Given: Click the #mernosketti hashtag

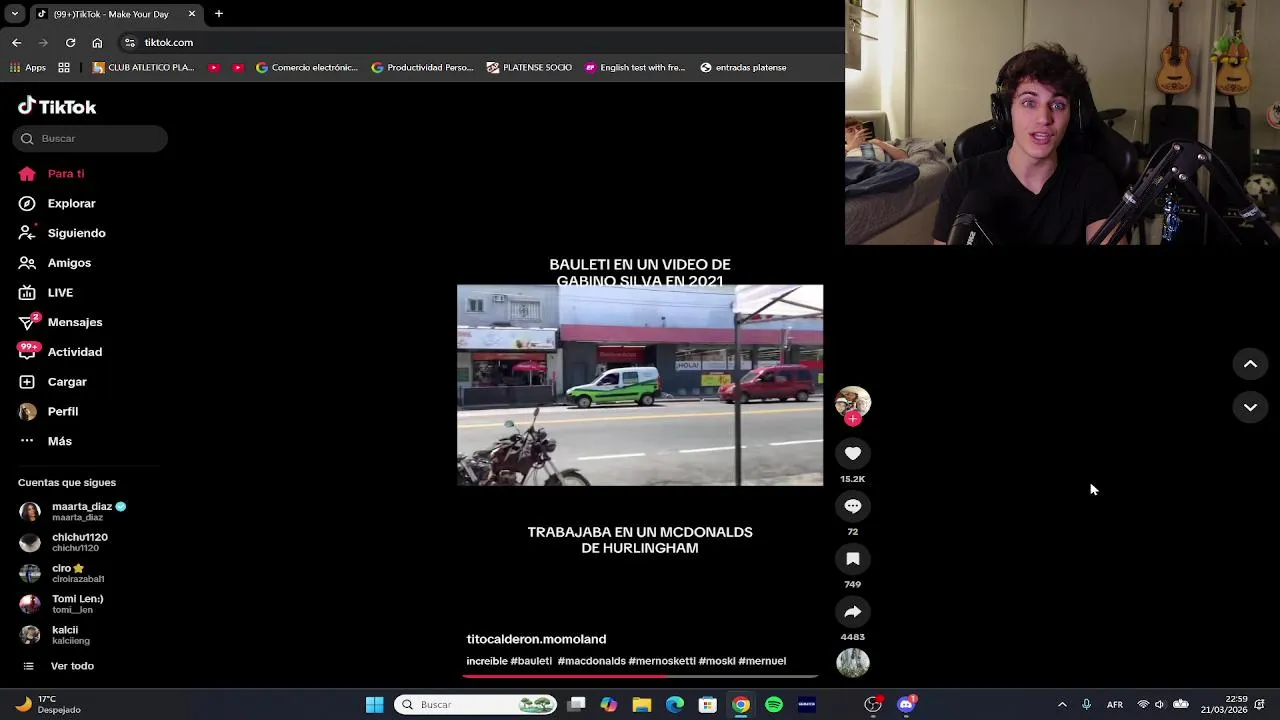Looking at the screenshot, I should click(x=662, y=661).
